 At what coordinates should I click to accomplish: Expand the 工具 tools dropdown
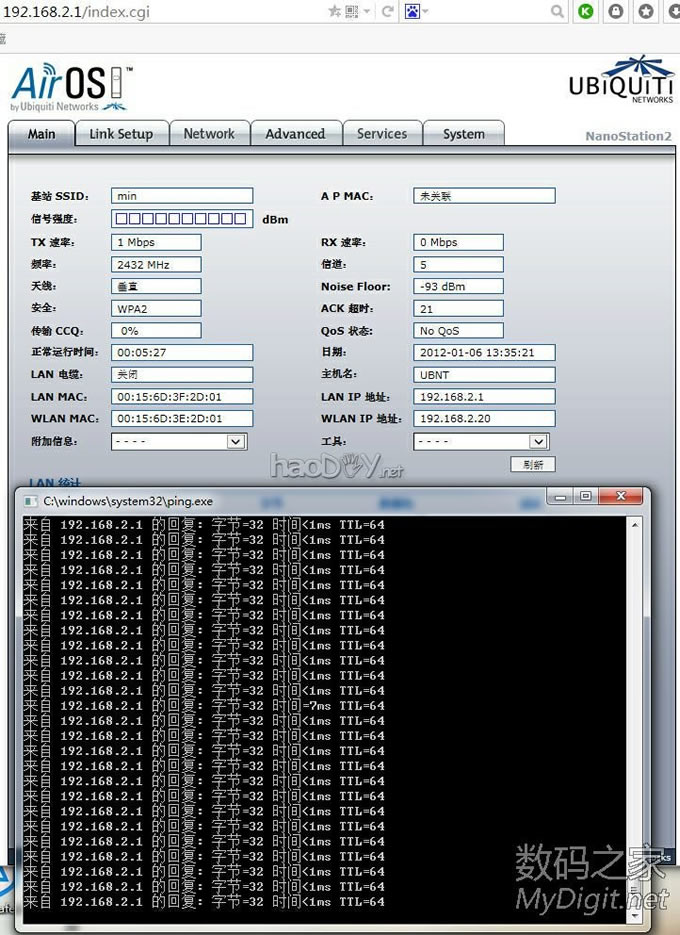click(538, 441)
